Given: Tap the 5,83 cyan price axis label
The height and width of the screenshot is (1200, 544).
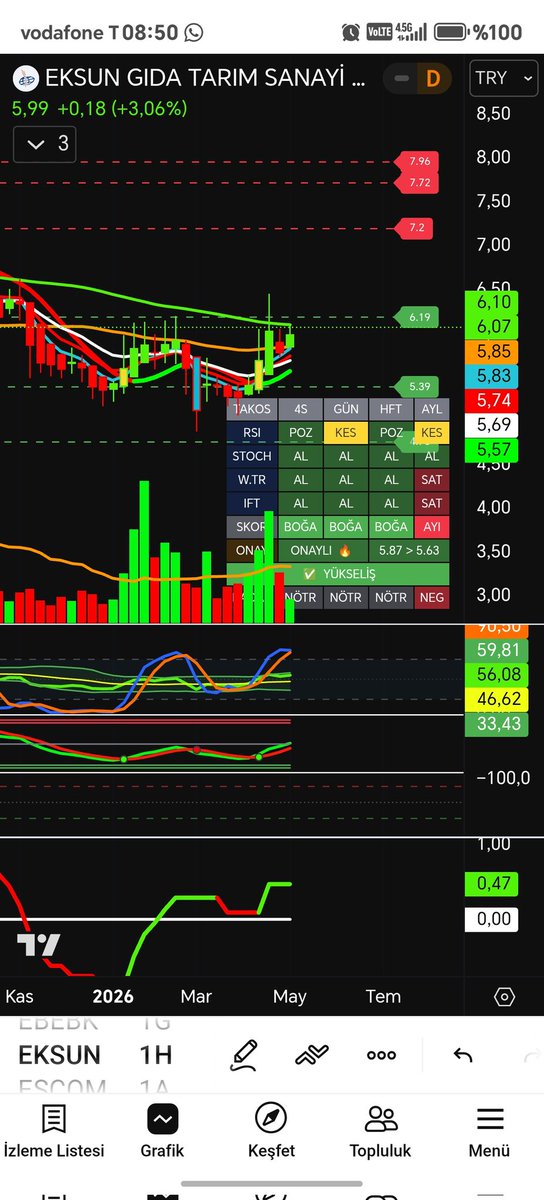Looking at the screenshot, I should click(494, 376).
